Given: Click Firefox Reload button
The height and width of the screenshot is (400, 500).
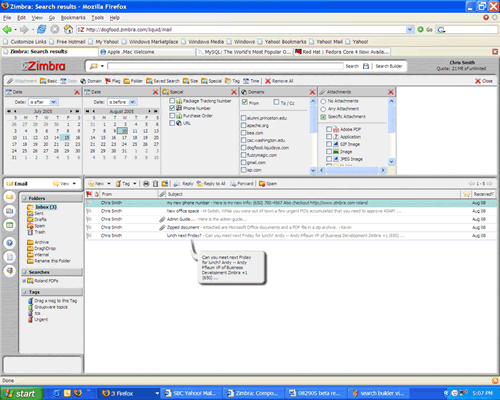Looking at the screenshot, I should [41, 29].
